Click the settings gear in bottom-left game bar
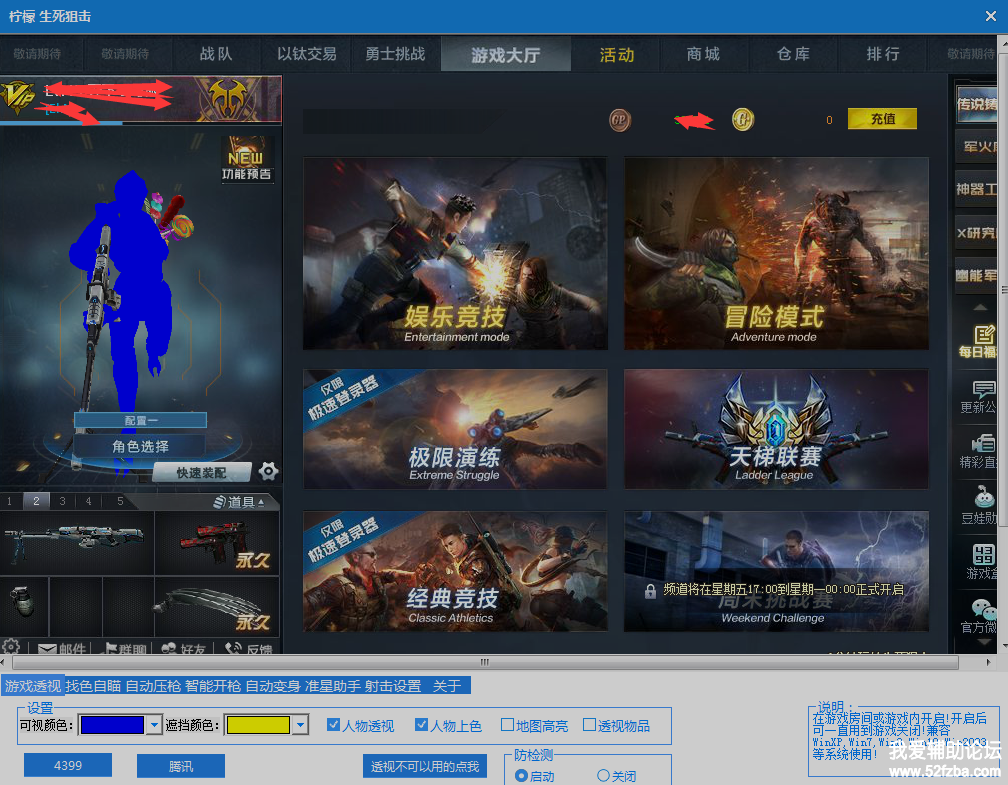Image resolution: width=1008 pixels, height=785 pixels. pyautogui.click(x=11, y=647)
